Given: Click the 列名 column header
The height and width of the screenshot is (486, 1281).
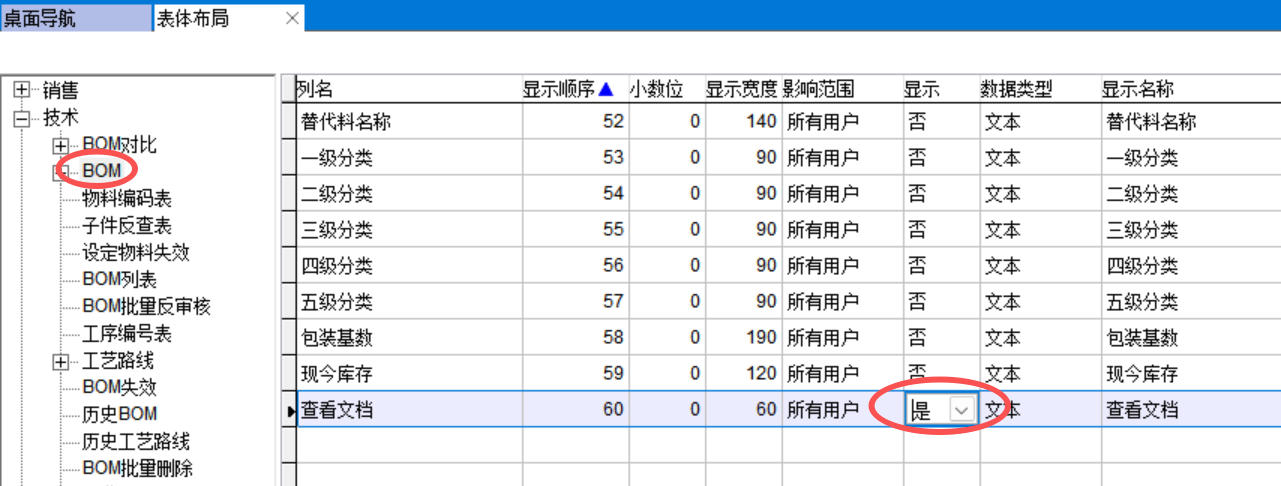Looking at the screenshot, I should 314,90.
